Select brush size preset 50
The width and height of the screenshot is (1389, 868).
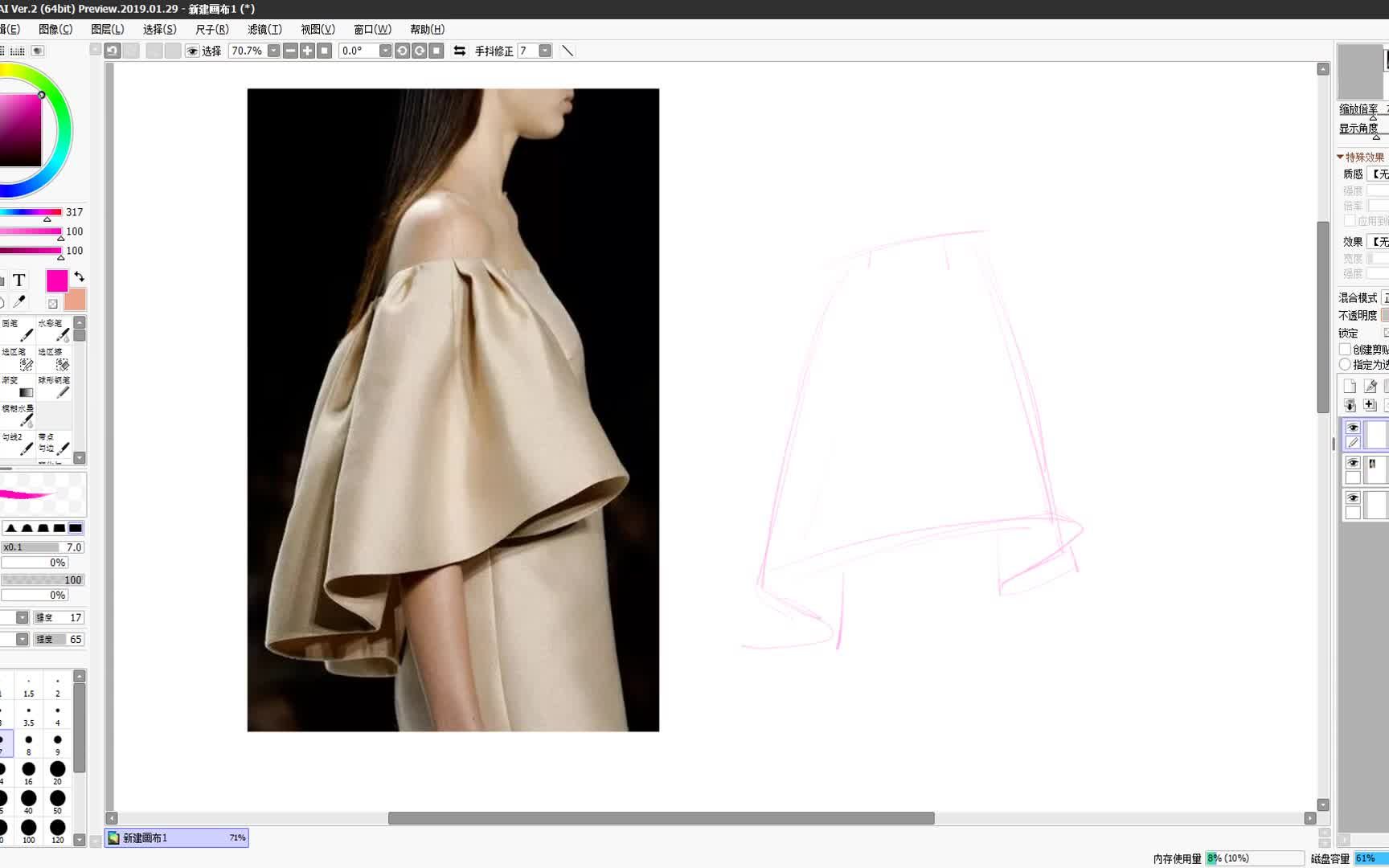click(x=58, y=801)
